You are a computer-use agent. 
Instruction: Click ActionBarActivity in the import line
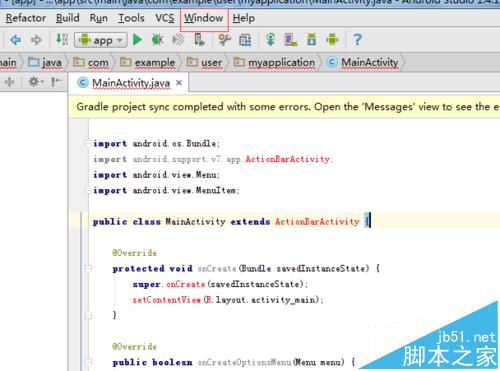pos(288,159)
